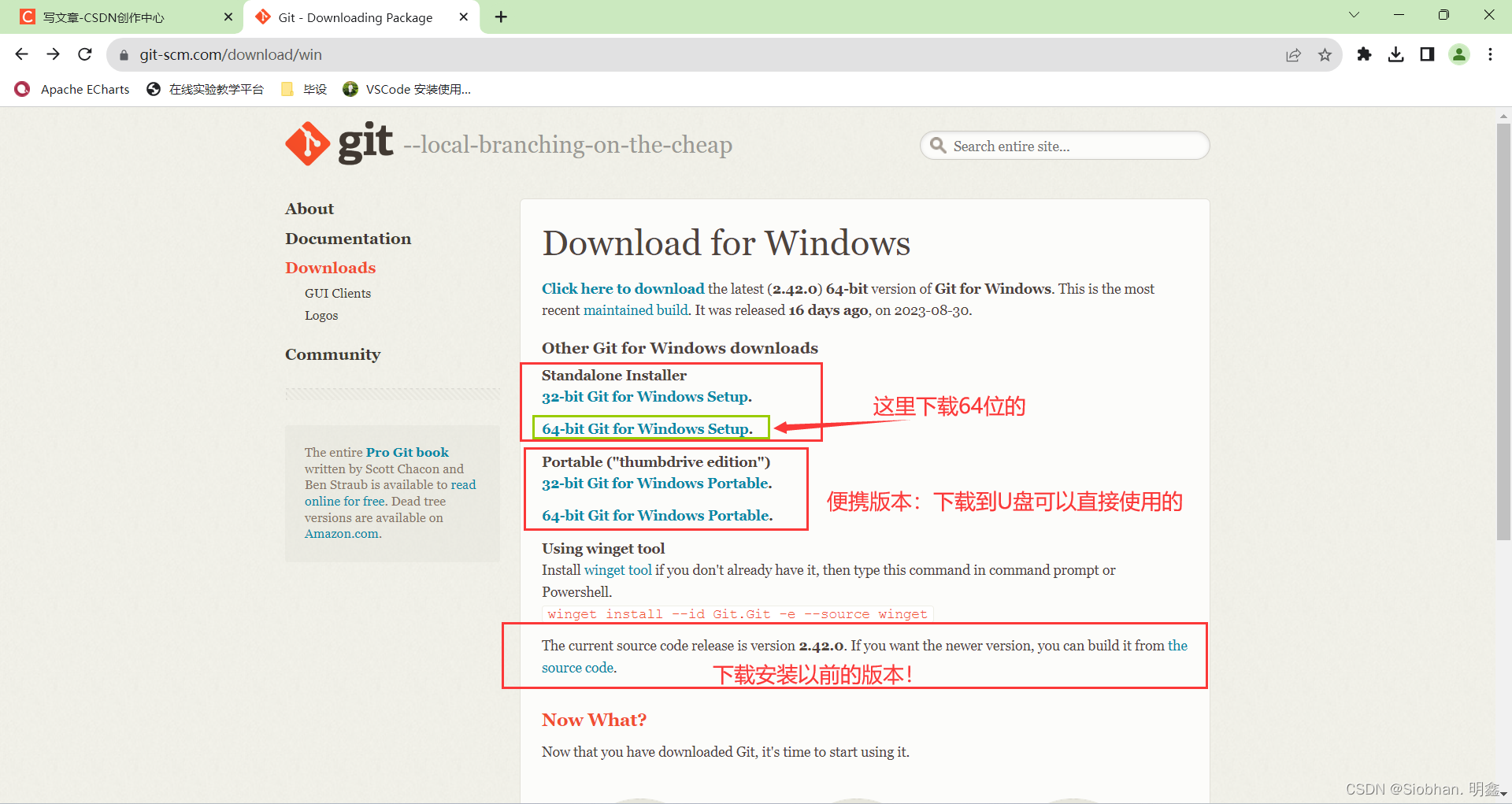Click the Git logo icon
This screenshot has height=804, width=1512.
point(307,144)
